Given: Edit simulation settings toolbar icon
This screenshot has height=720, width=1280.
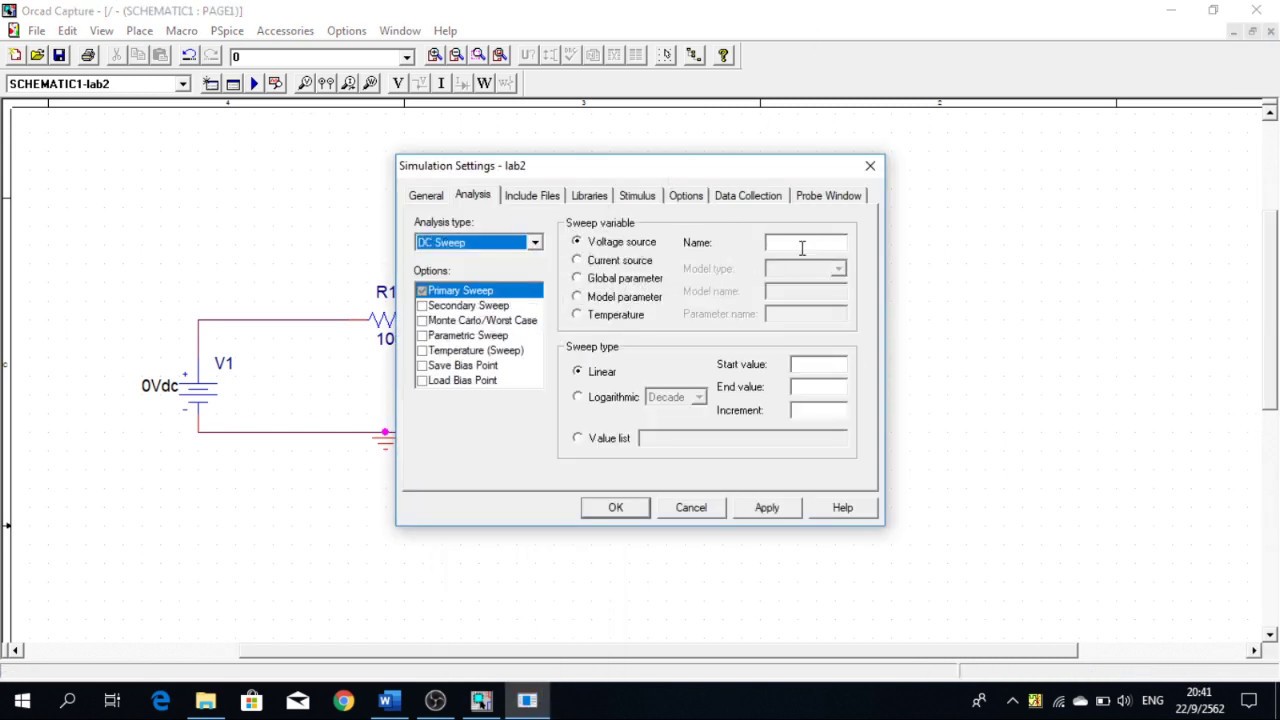Looking at the screenshot, I should tap(233, 84).
